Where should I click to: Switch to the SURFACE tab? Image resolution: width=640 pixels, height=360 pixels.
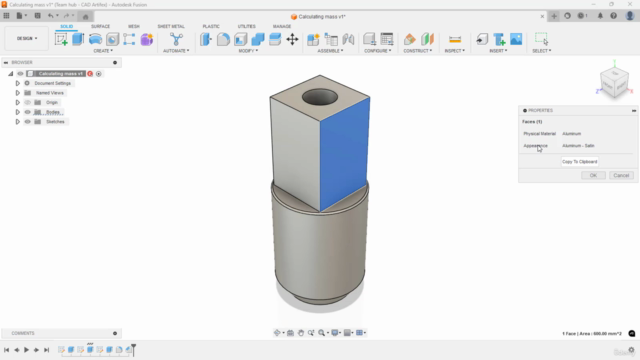(100, 26)
